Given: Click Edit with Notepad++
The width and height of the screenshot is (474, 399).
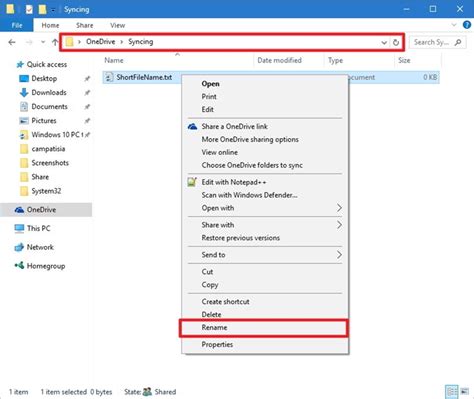Looking at the screenshot, I should coord(265,182).
